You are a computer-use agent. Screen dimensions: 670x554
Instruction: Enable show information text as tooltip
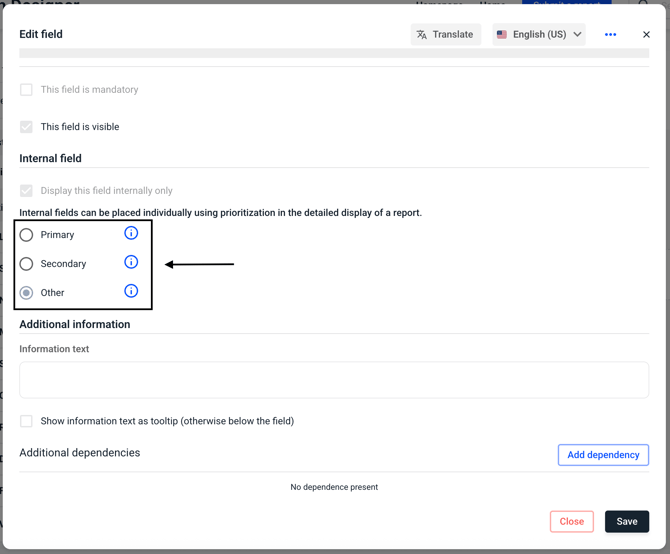tap(27, 421)
